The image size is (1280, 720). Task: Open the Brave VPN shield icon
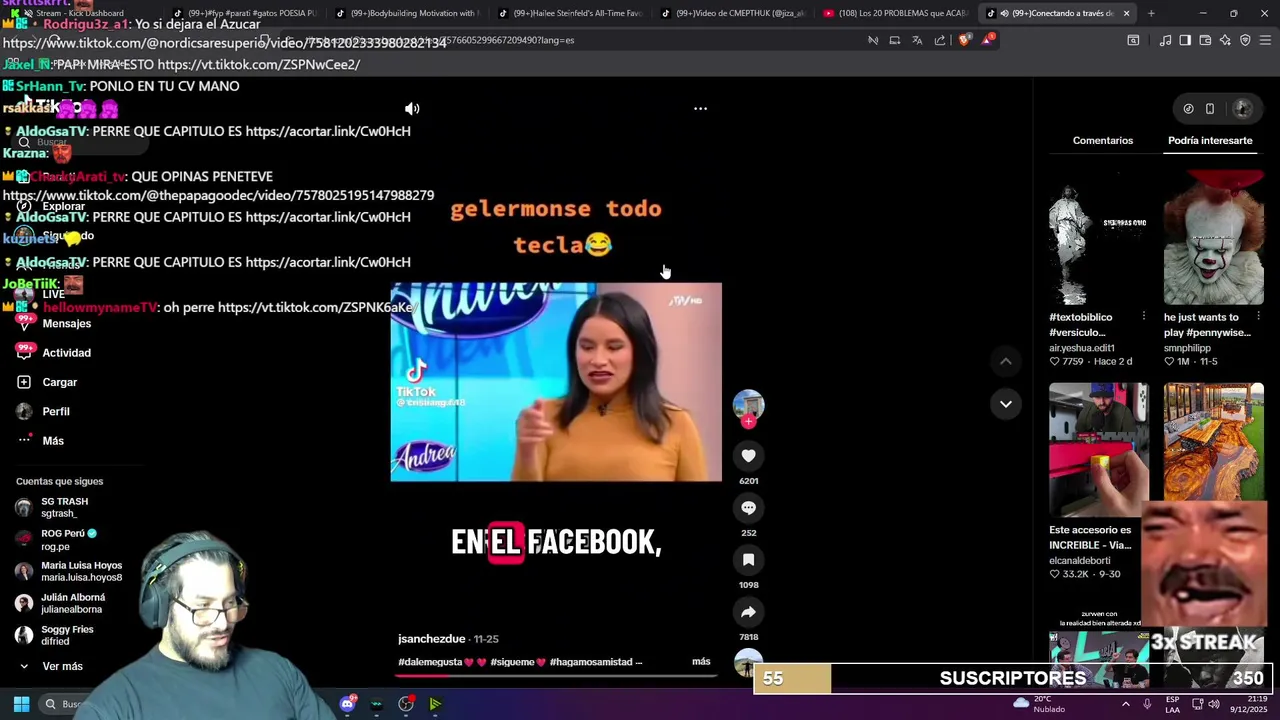click(1245, 40)
